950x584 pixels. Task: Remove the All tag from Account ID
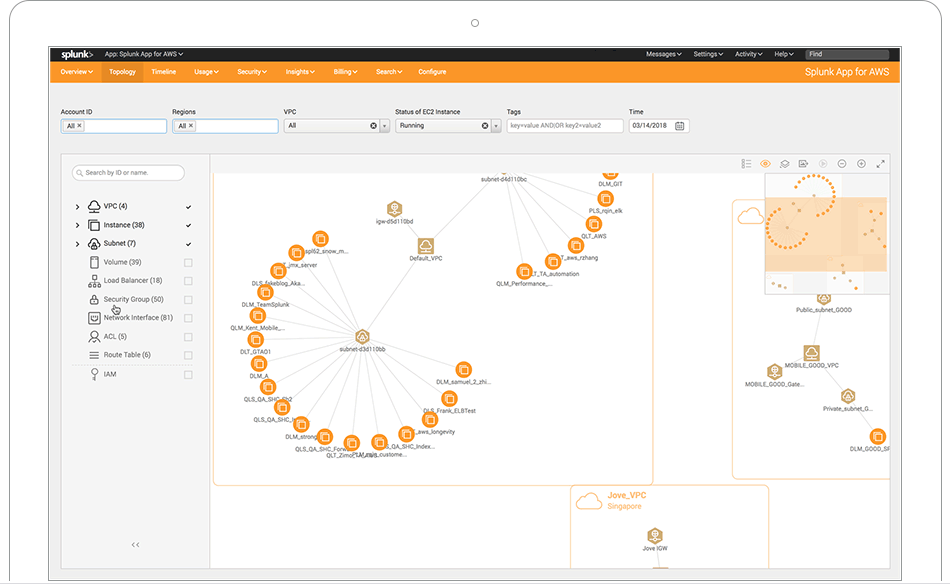coord(79,126)
